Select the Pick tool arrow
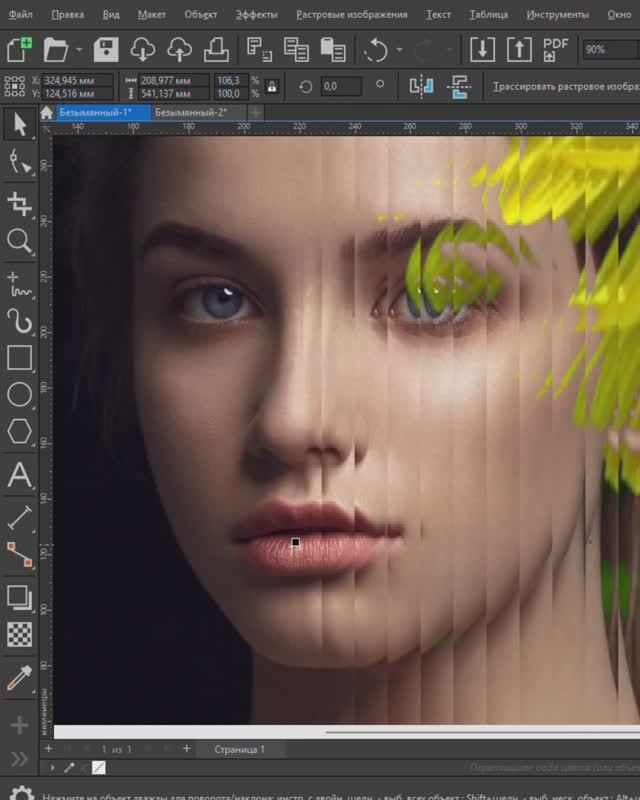This screenshot has width=640, height=800. [19, 124]
